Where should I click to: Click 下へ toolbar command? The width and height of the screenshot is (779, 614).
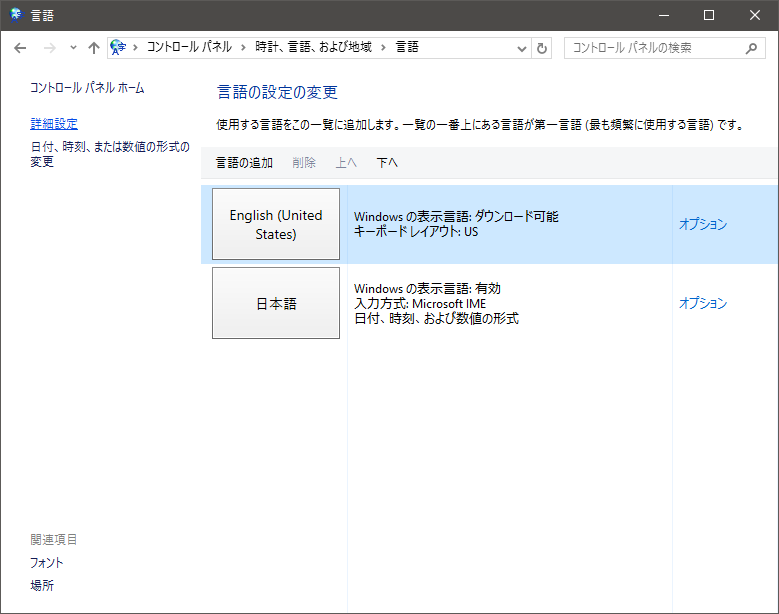(x=387, y=163)
